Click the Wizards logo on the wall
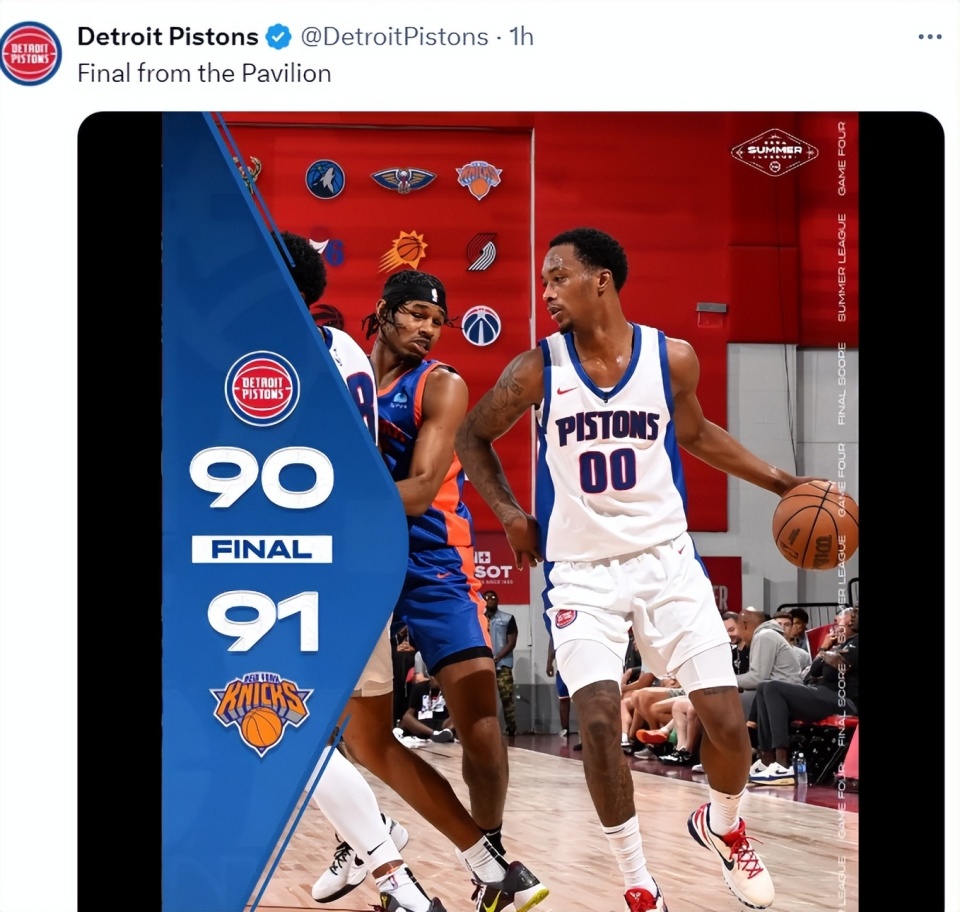960x912 pixels. click(481, 325)
